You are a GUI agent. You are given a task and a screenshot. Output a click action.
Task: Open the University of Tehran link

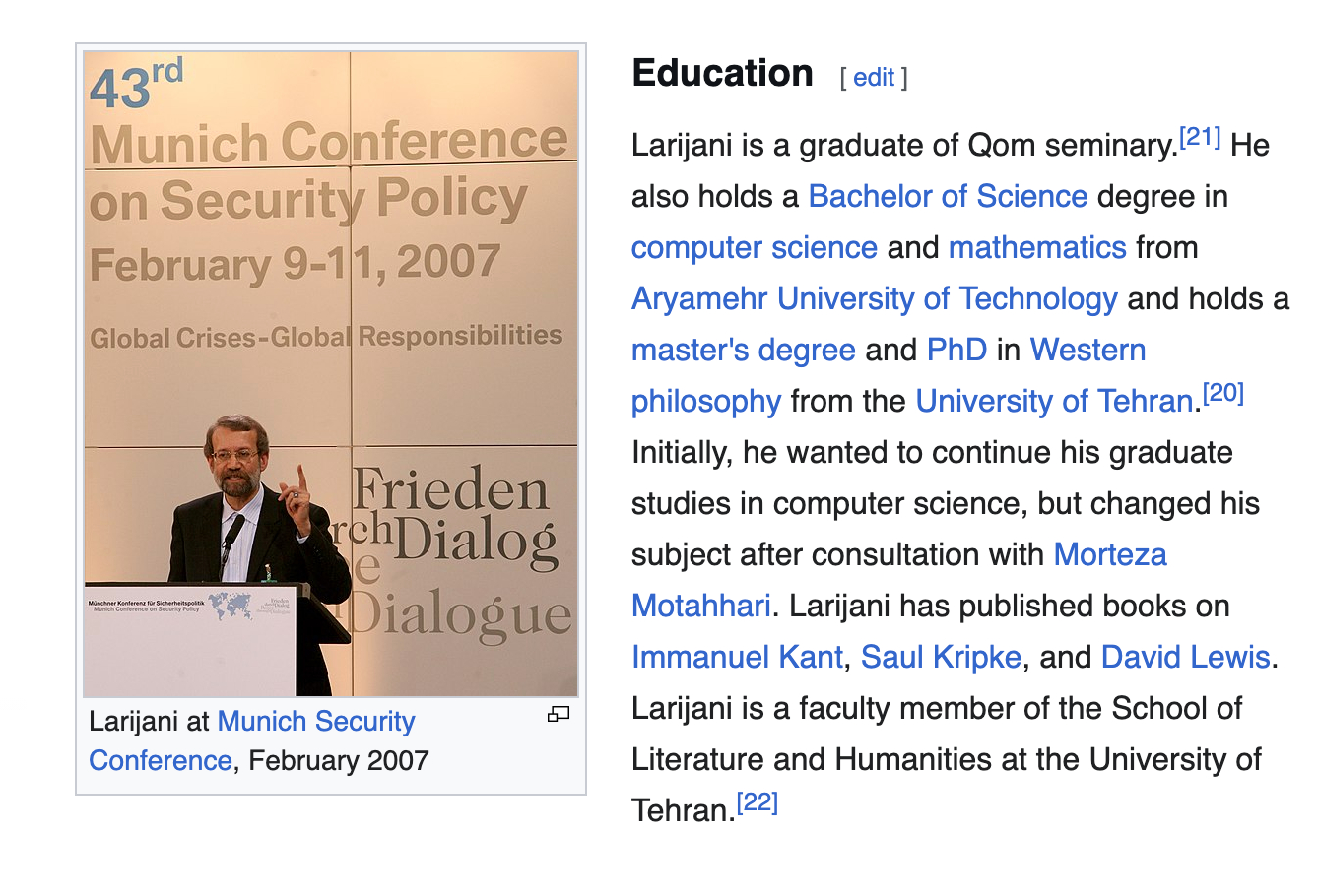[1054, 402]
